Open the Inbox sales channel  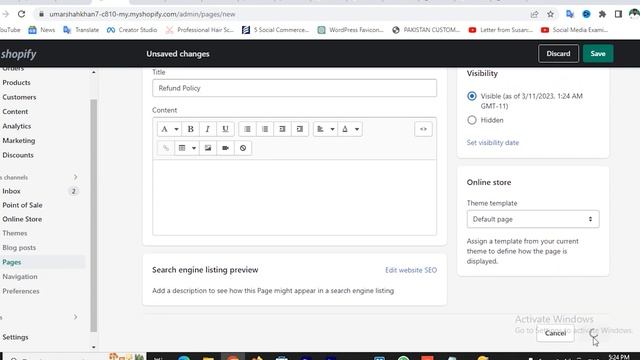pos(11,191)
